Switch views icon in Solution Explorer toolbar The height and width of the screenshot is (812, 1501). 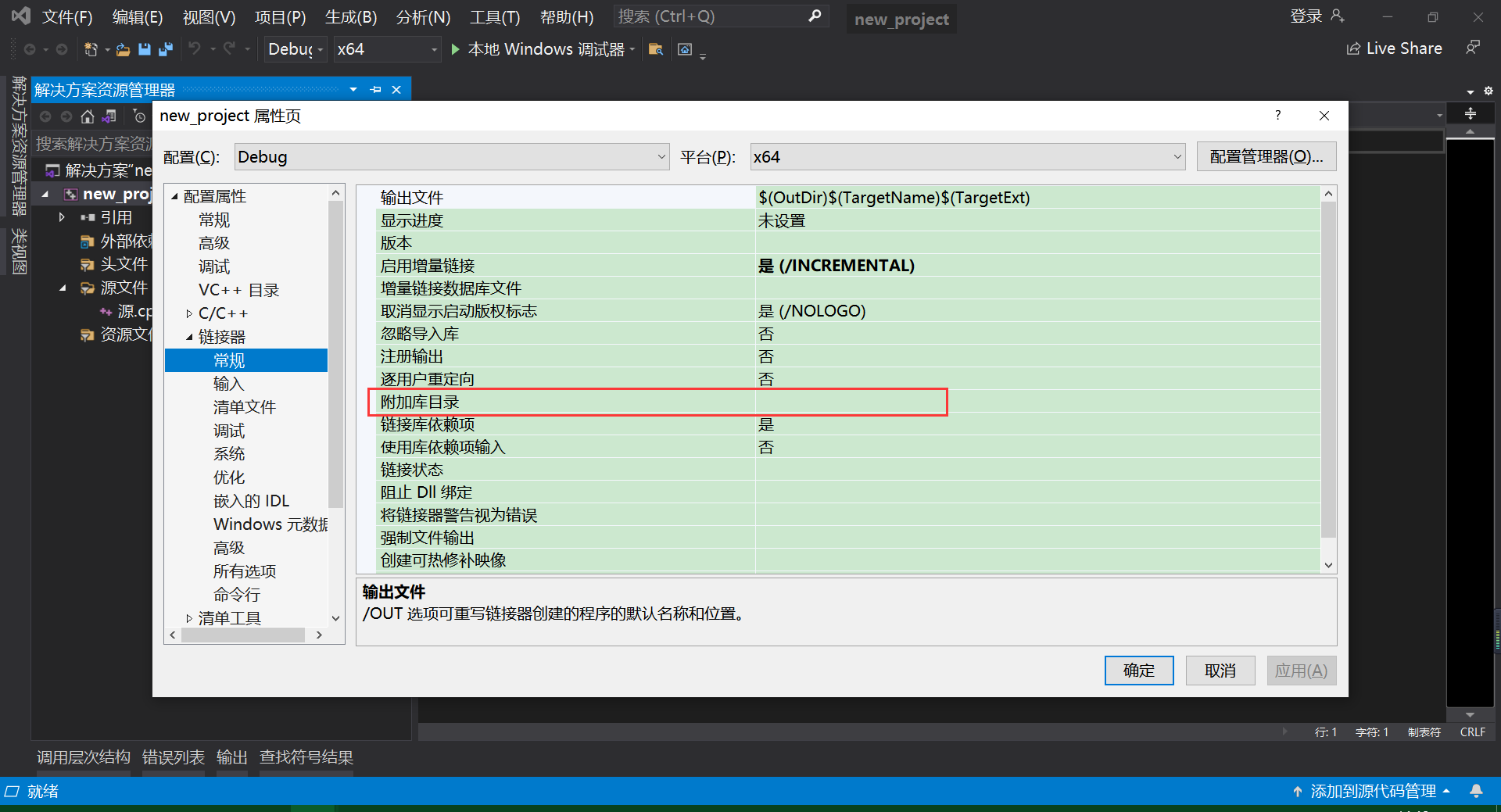(109, 116)
